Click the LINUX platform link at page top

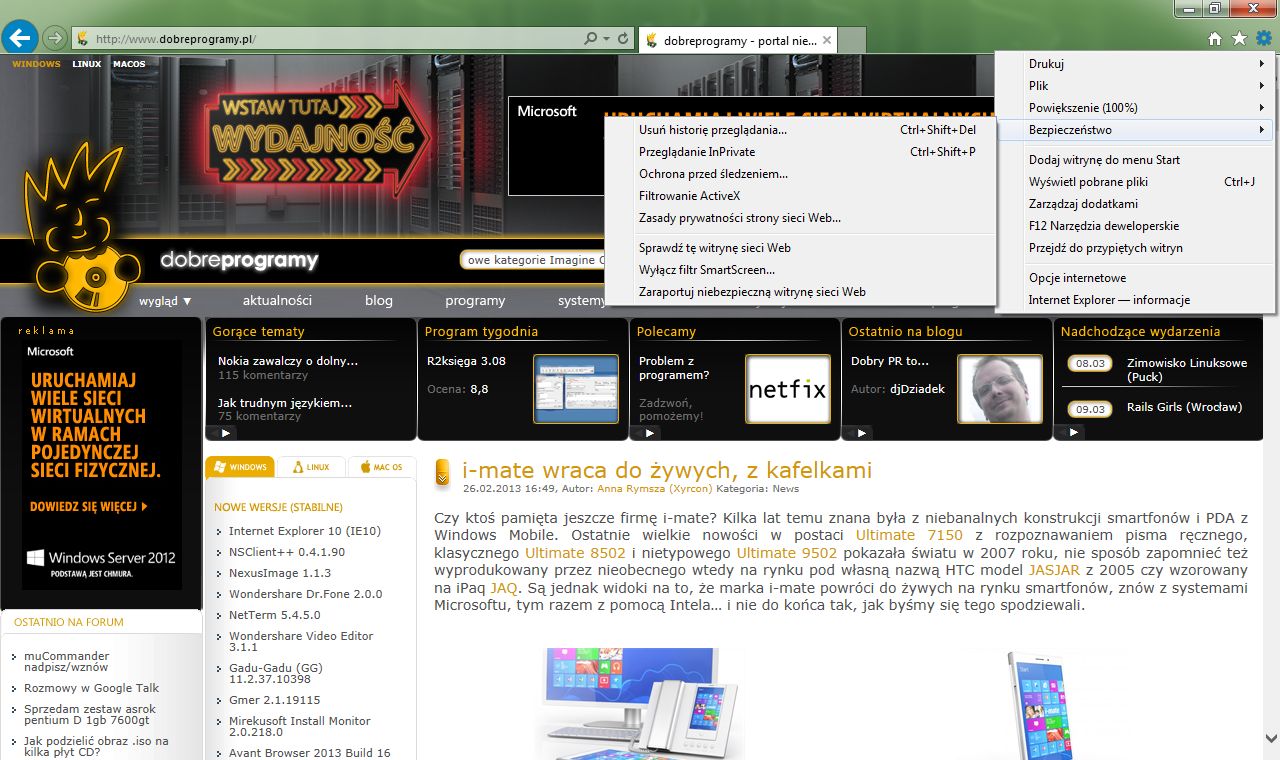[87, 64]
